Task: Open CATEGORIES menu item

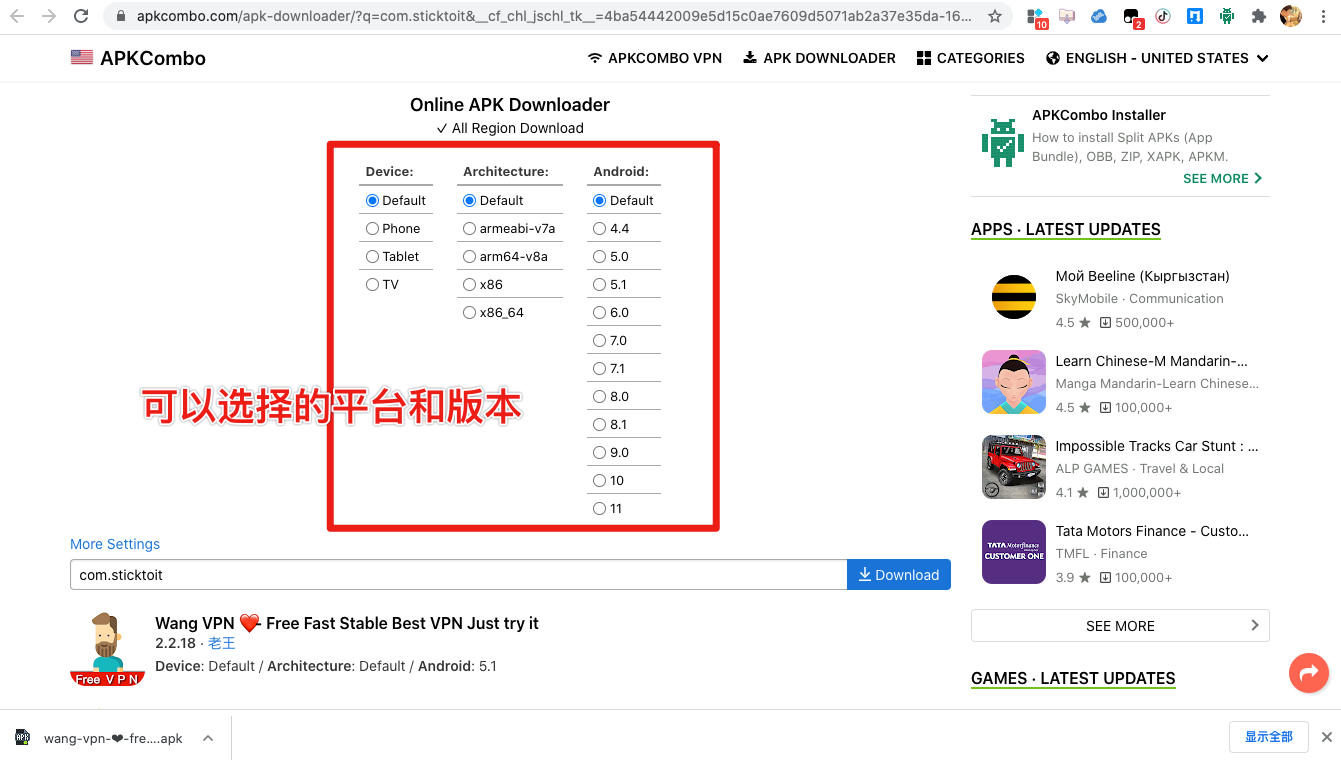Action: tap(971, 58)
